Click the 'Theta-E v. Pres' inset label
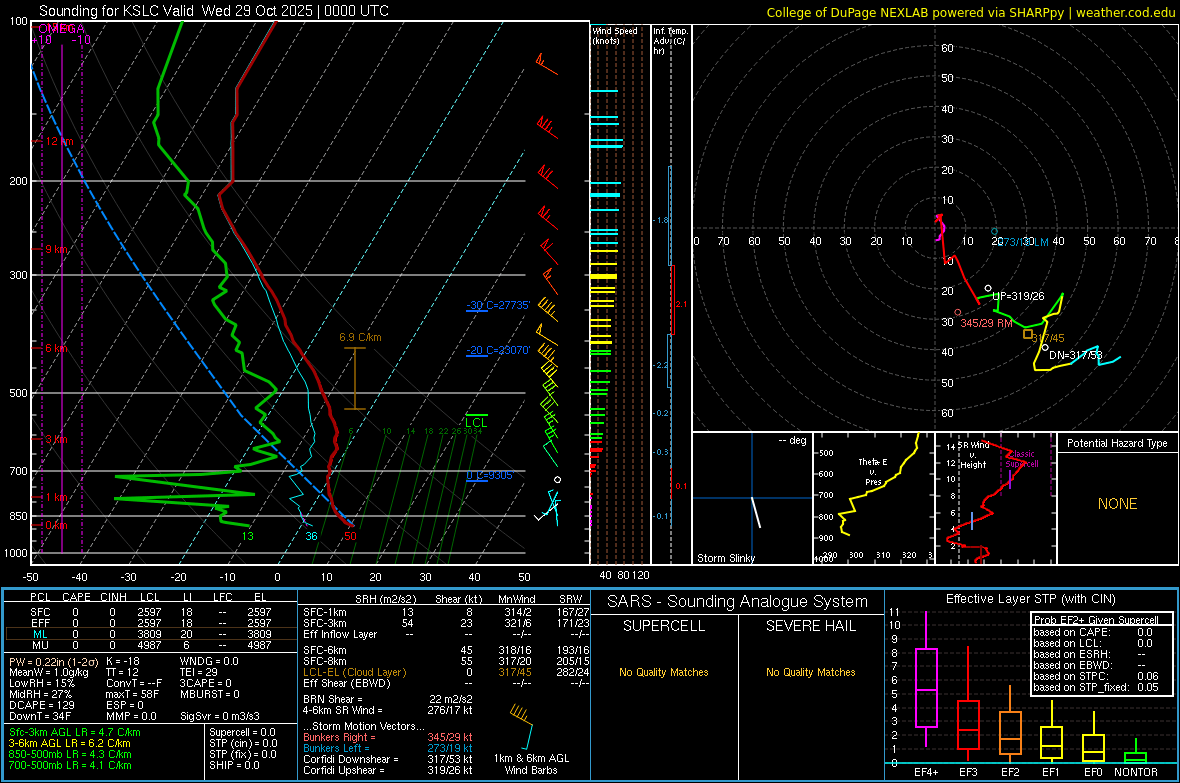1180x783 pixels. tap(873, 472)
